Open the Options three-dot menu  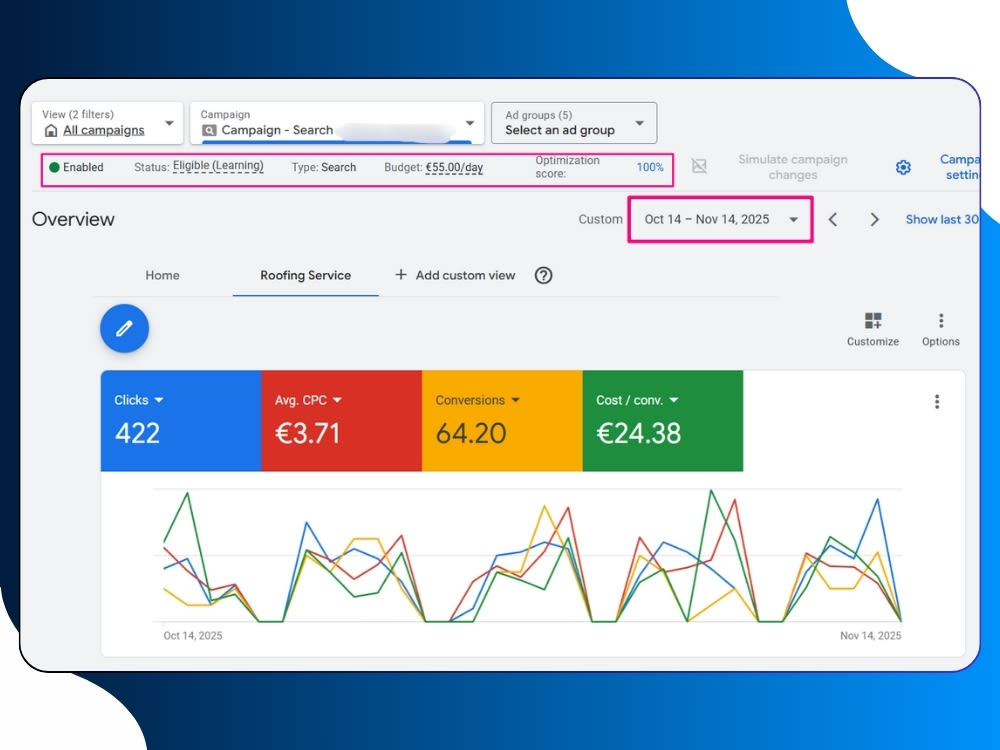point(941,320)
